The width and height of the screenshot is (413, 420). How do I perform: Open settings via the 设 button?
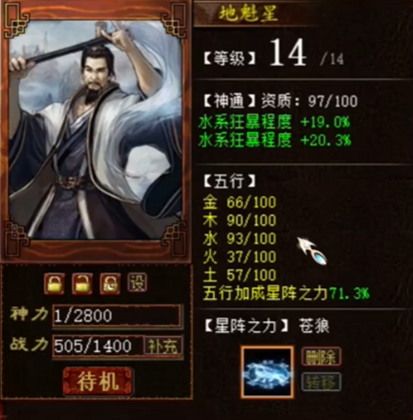pos(137,283)
